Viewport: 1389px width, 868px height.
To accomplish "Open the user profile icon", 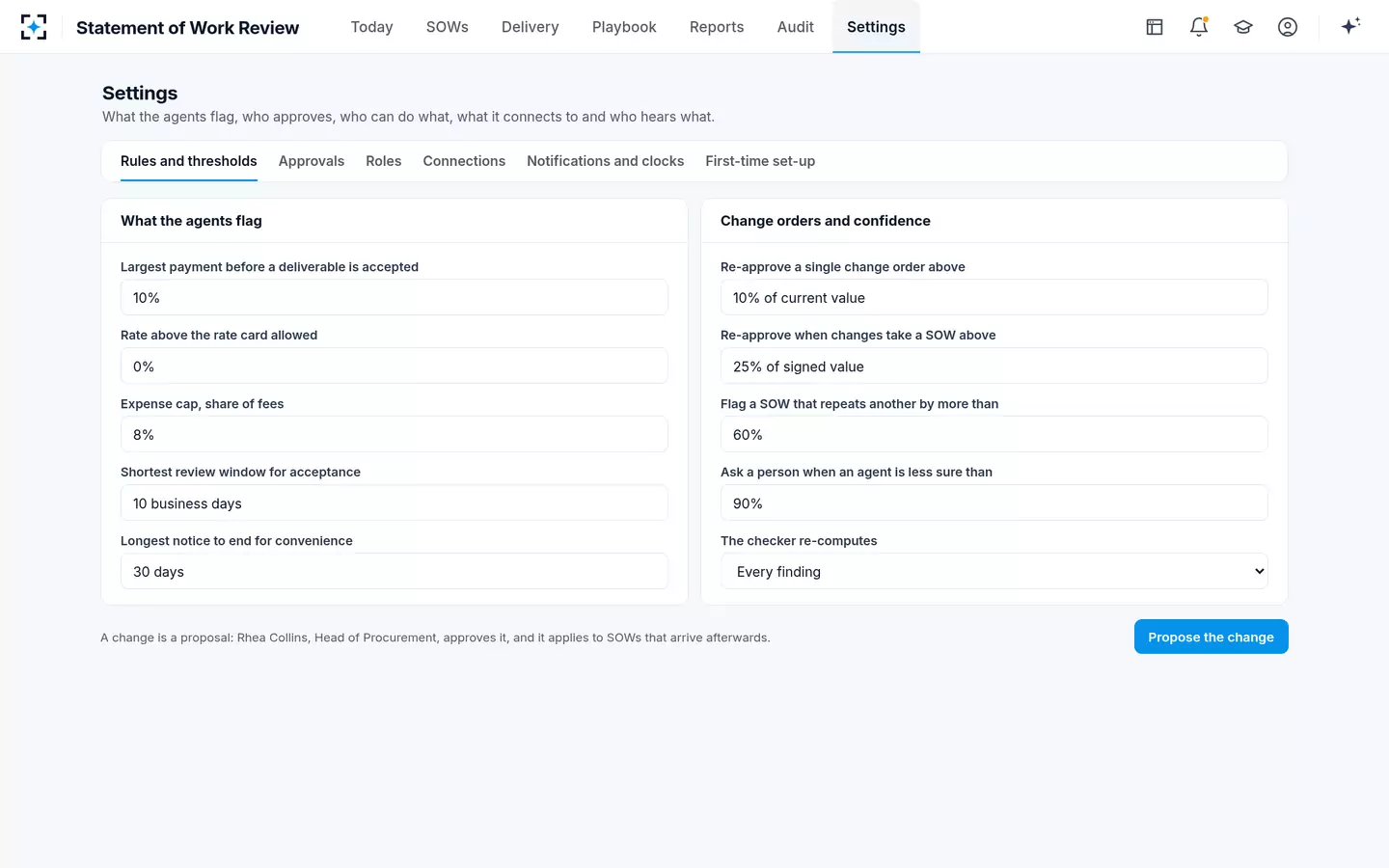I will 1288,27.
